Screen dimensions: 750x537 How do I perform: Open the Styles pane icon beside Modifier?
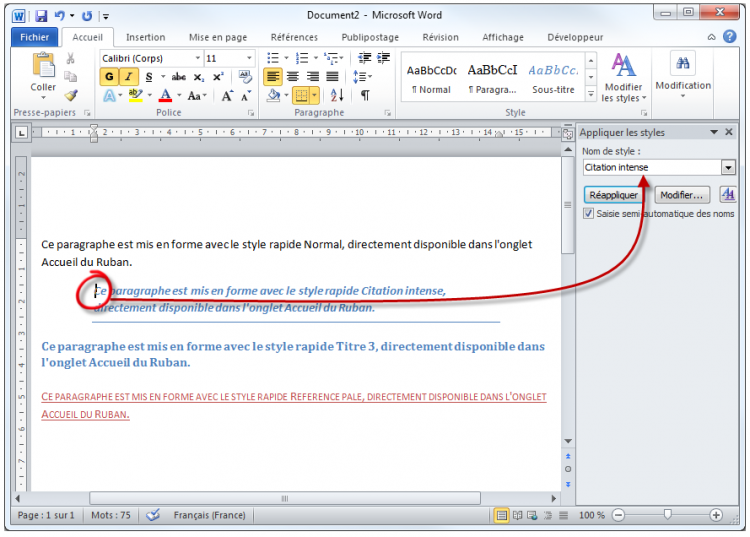tap(727, 195)
